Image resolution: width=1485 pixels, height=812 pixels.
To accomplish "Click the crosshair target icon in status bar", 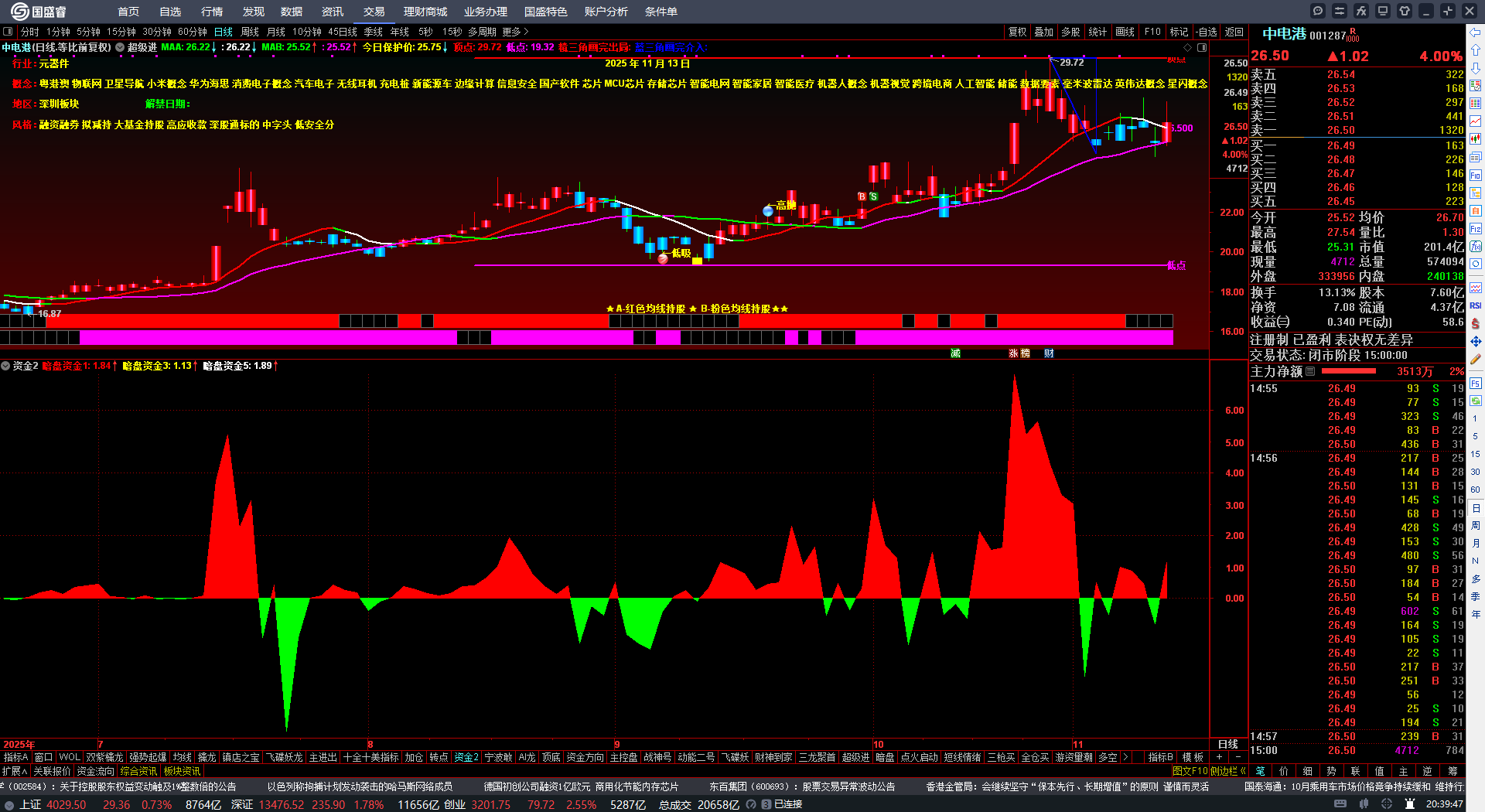I will point(1388,804).
